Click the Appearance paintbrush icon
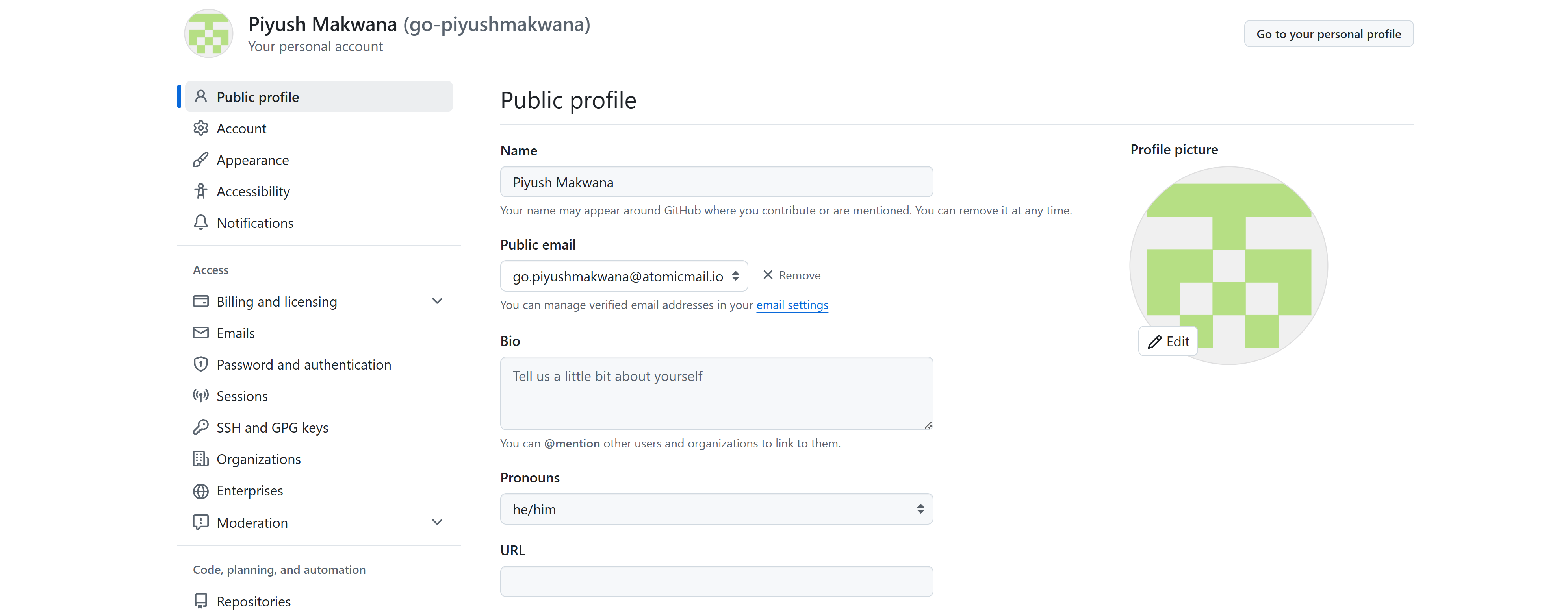 pyautogui.click(x=200, y=160)
